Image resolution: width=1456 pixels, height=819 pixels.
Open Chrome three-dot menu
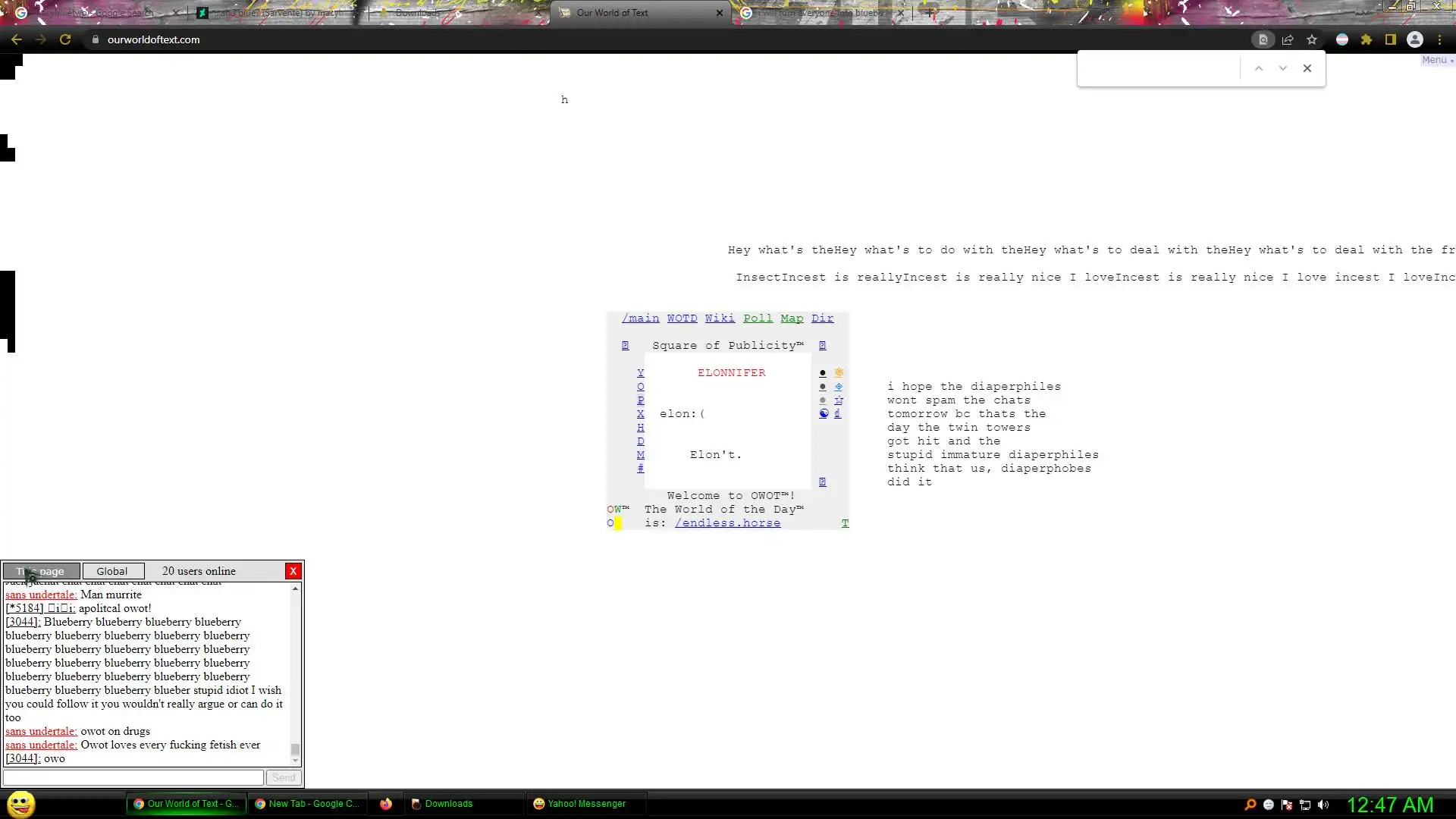click(x=1440, y=39)
